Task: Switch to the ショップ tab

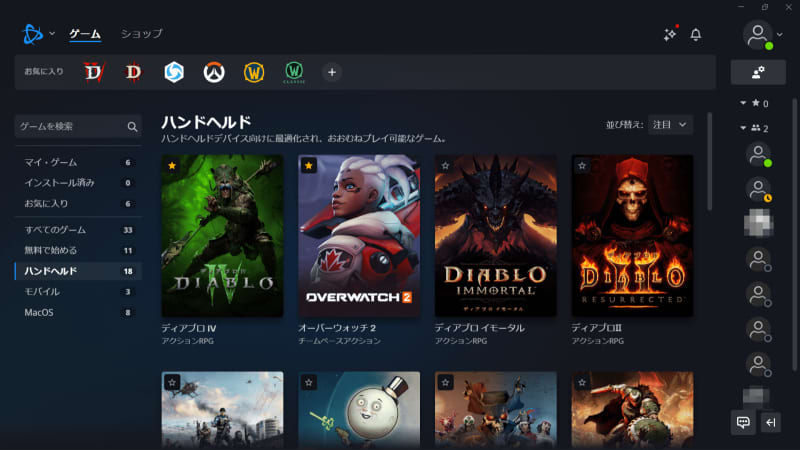Action: click(141, 34)
